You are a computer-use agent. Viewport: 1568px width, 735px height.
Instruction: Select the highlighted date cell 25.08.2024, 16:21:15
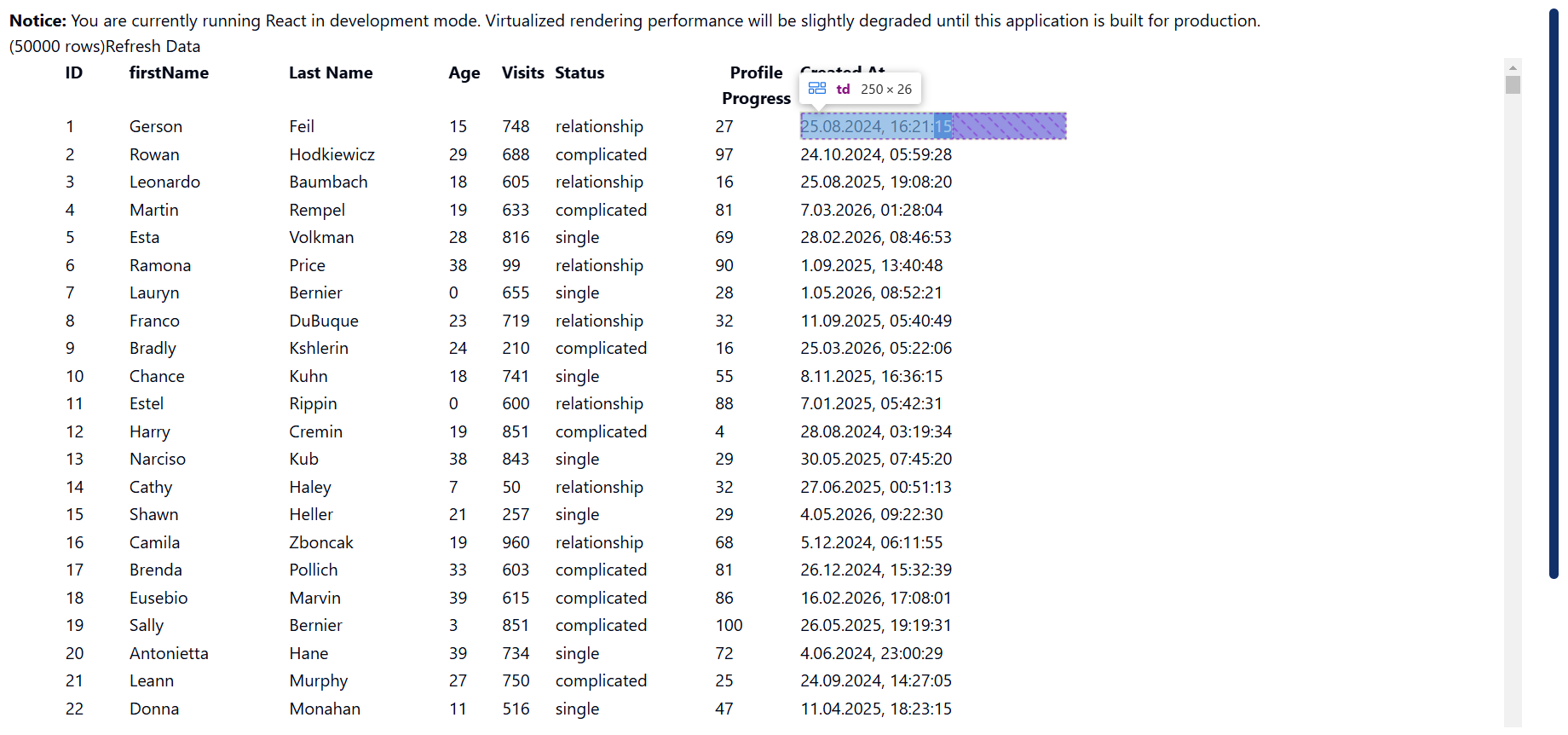click(x=933, y=126)
